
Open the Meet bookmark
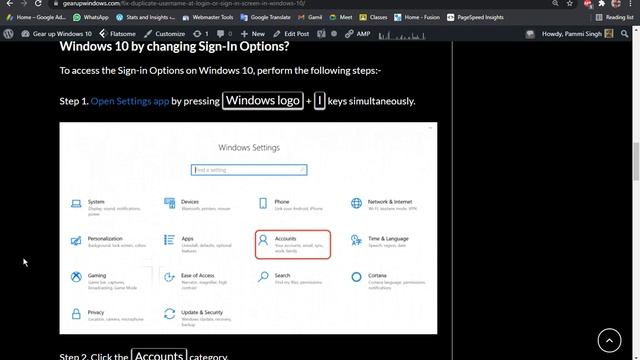[x=341, y=17]
